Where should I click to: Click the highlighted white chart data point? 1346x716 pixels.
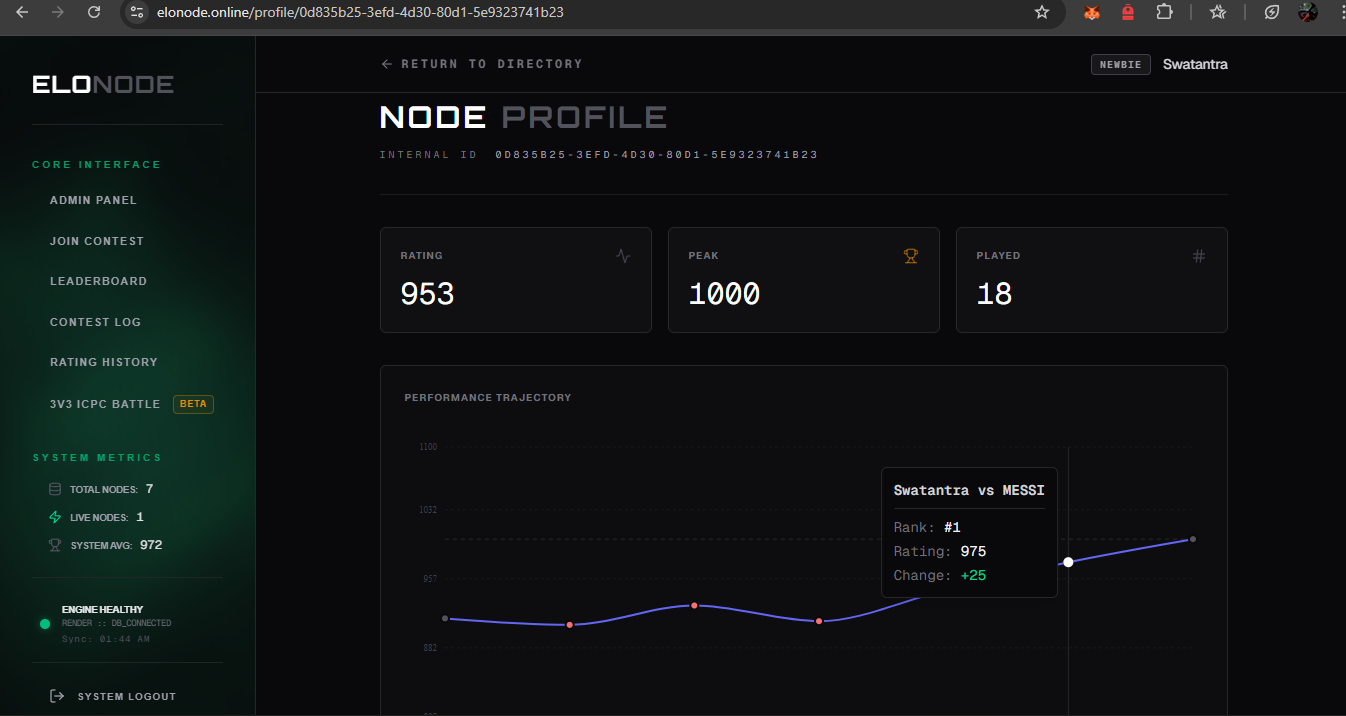[x=1068, y=562]
